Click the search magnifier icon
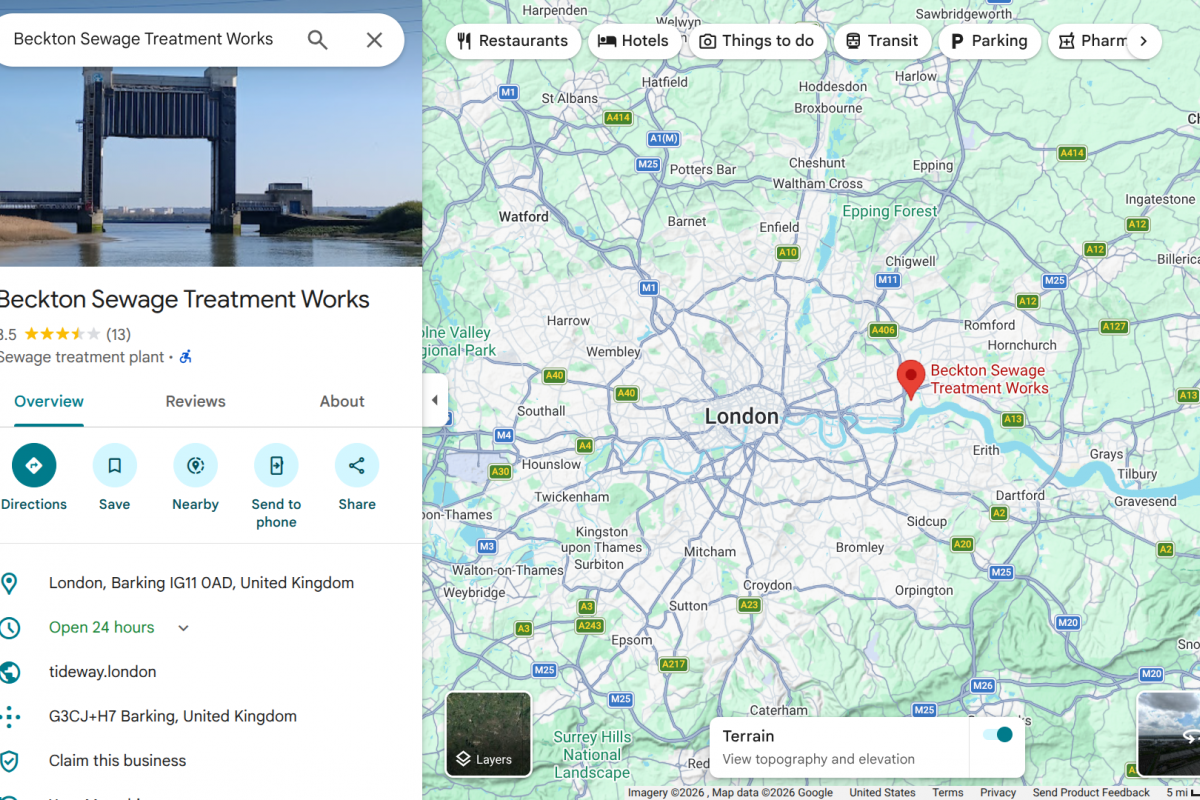Screen dimensions: 1200x800 (317, 40)
